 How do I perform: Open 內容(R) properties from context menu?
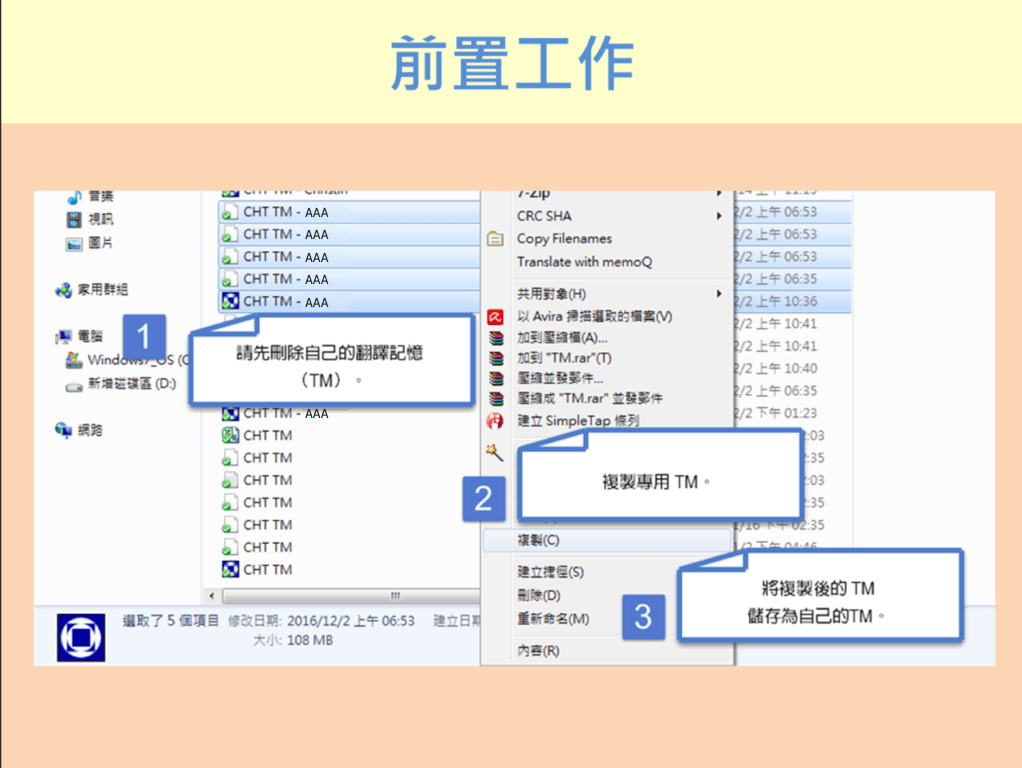538,651
